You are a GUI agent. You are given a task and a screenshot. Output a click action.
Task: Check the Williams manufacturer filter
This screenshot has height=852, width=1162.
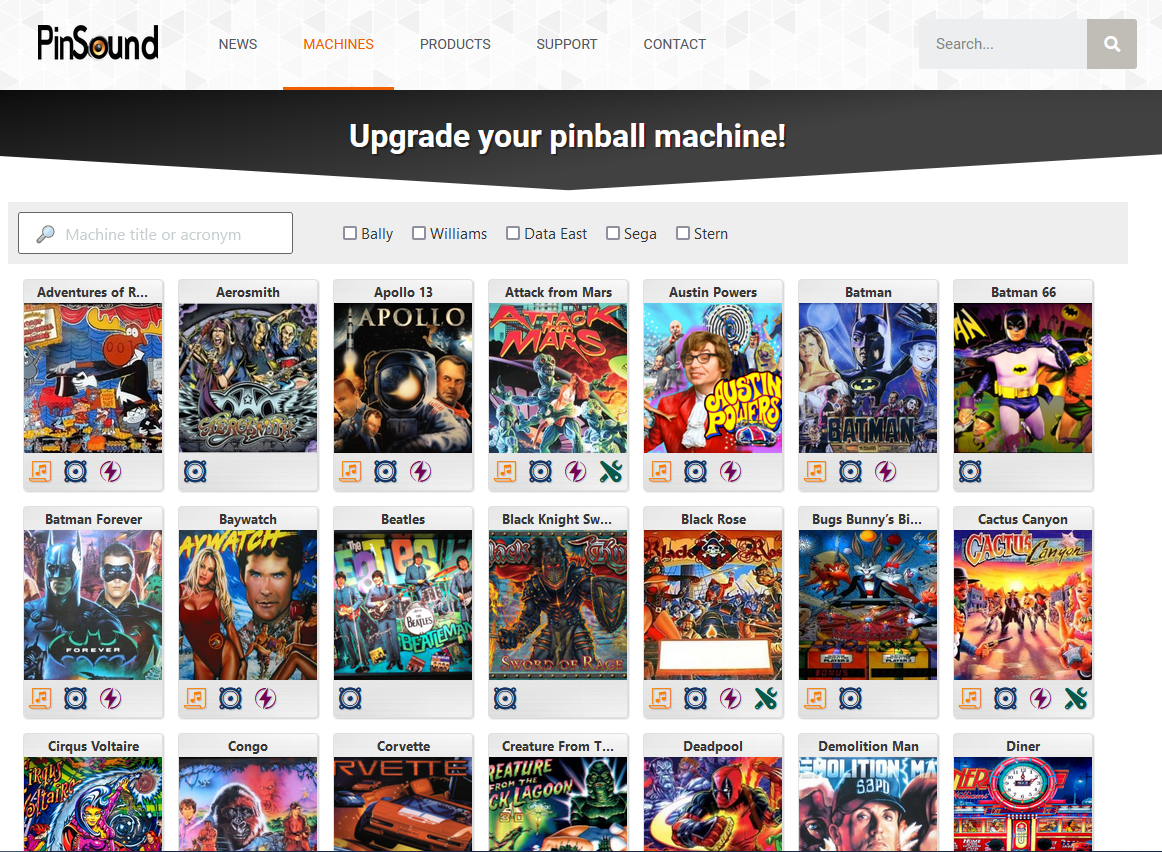pos(419,233)
